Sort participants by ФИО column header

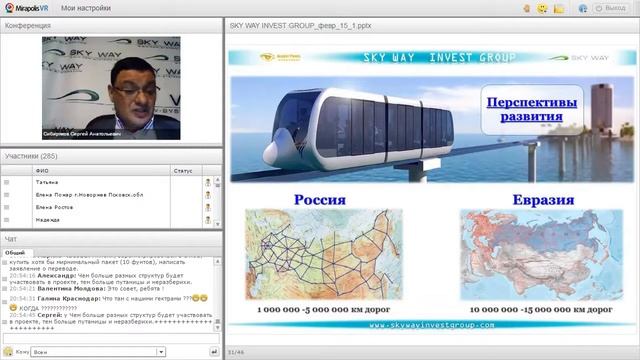[101, 171]
